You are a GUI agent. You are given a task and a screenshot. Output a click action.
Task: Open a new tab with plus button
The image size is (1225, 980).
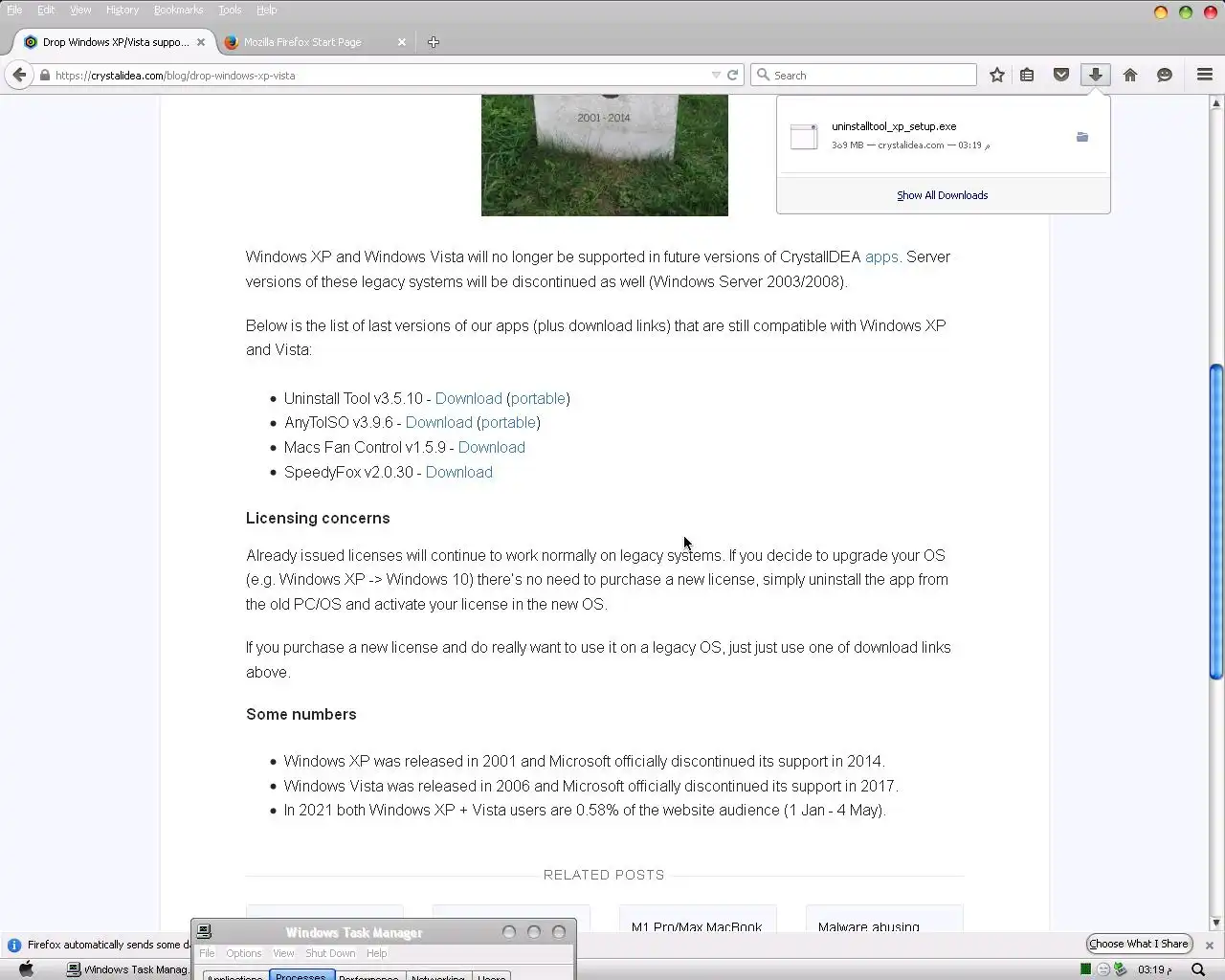tap(434, 42)
